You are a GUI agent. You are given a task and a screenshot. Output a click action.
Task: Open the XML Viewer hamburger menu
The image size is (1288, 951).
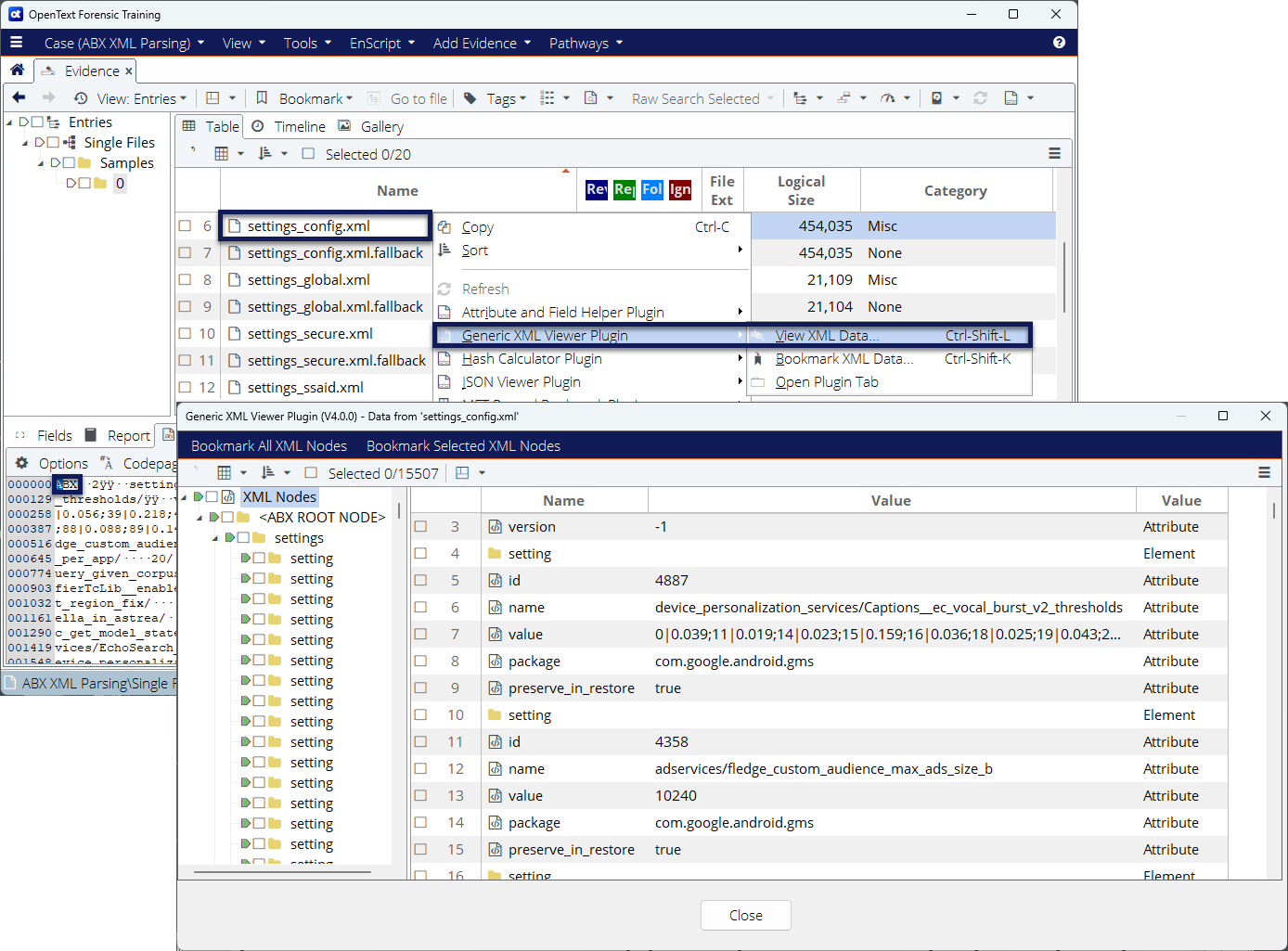click(x=1264, y=473)
